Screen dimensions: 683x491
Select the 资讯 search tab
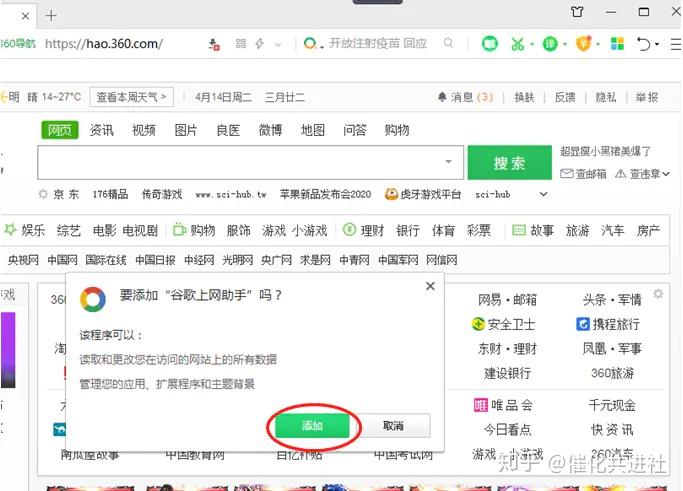(x=101, y=130)
